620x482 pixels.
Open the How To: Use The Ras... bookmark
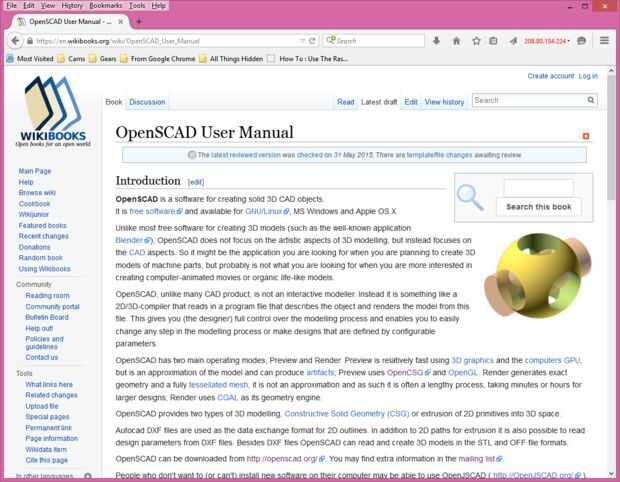coord(308,59)
